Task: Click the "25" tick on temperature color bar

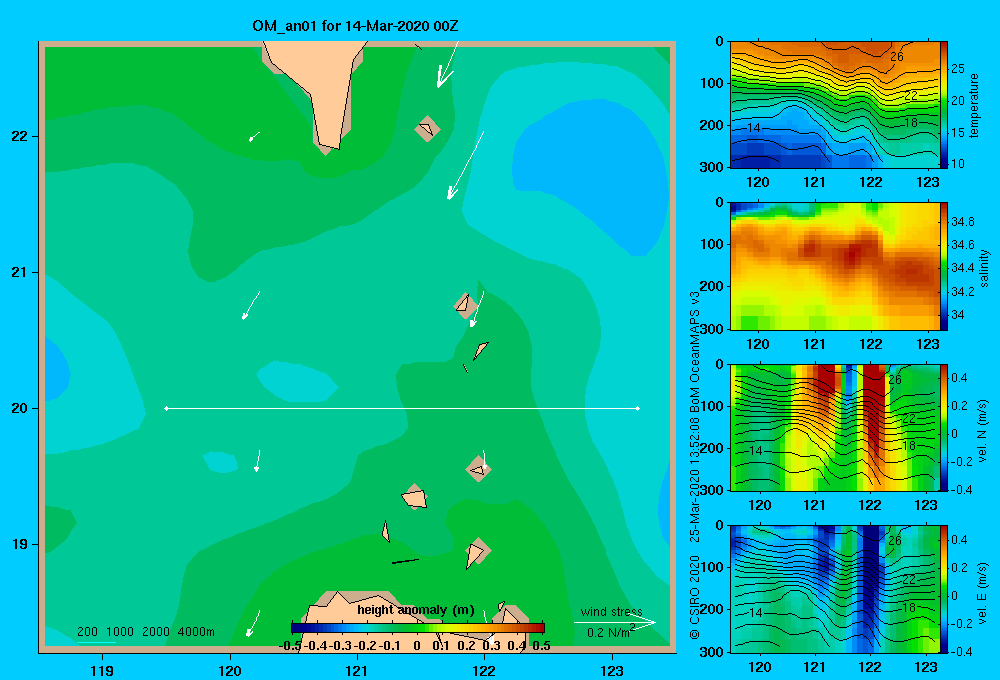Action: point(958,68)
